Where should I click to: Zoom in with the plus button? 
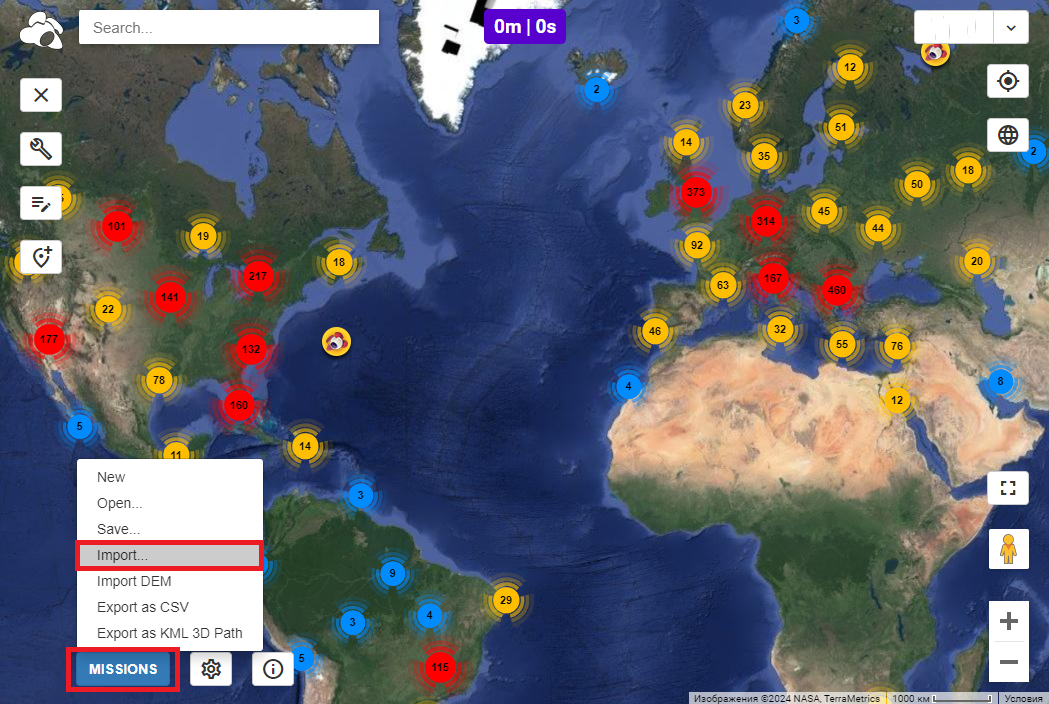click(1009, 621)
